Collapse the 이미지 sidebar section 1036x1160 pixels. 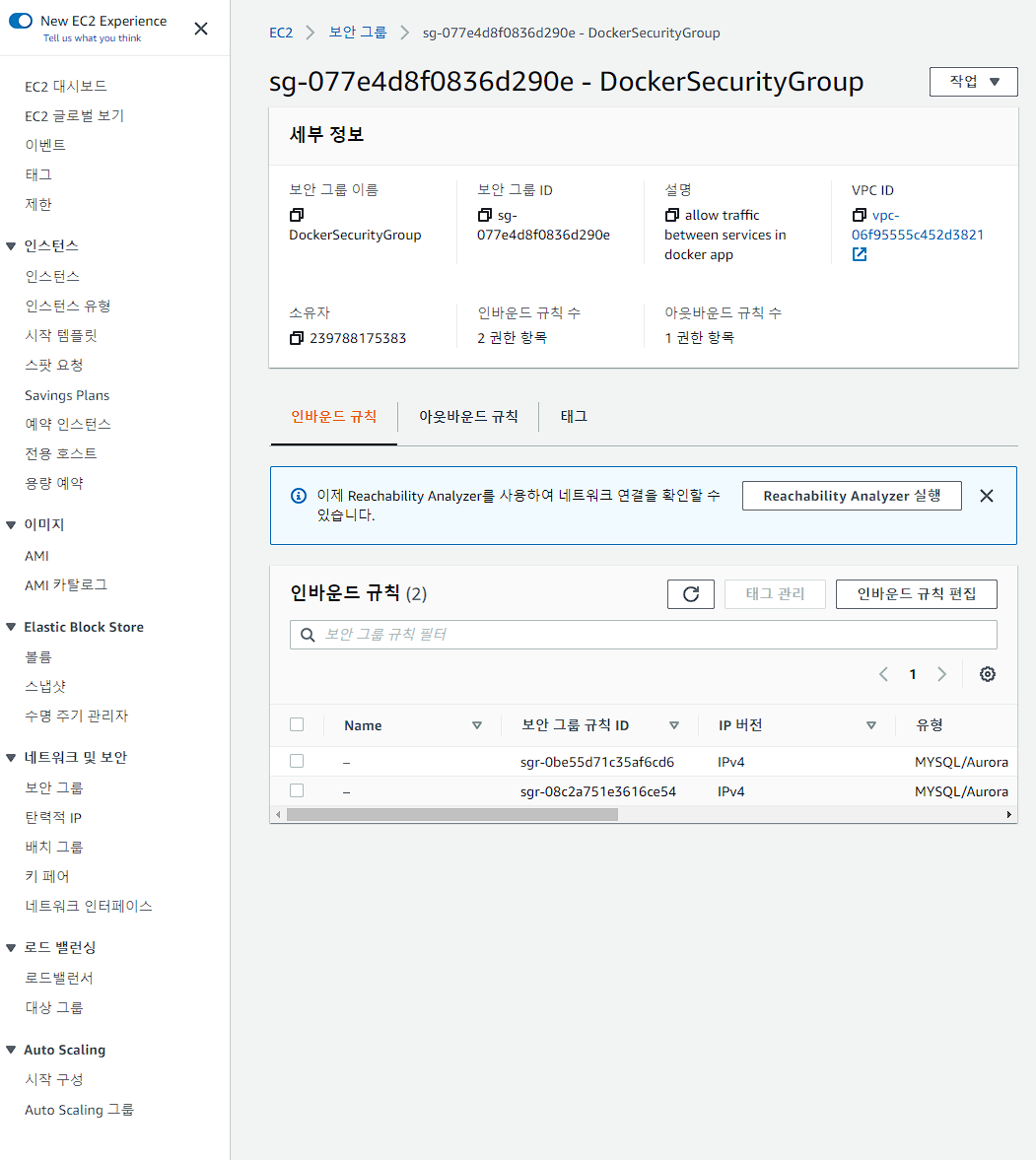coord(11,525)
